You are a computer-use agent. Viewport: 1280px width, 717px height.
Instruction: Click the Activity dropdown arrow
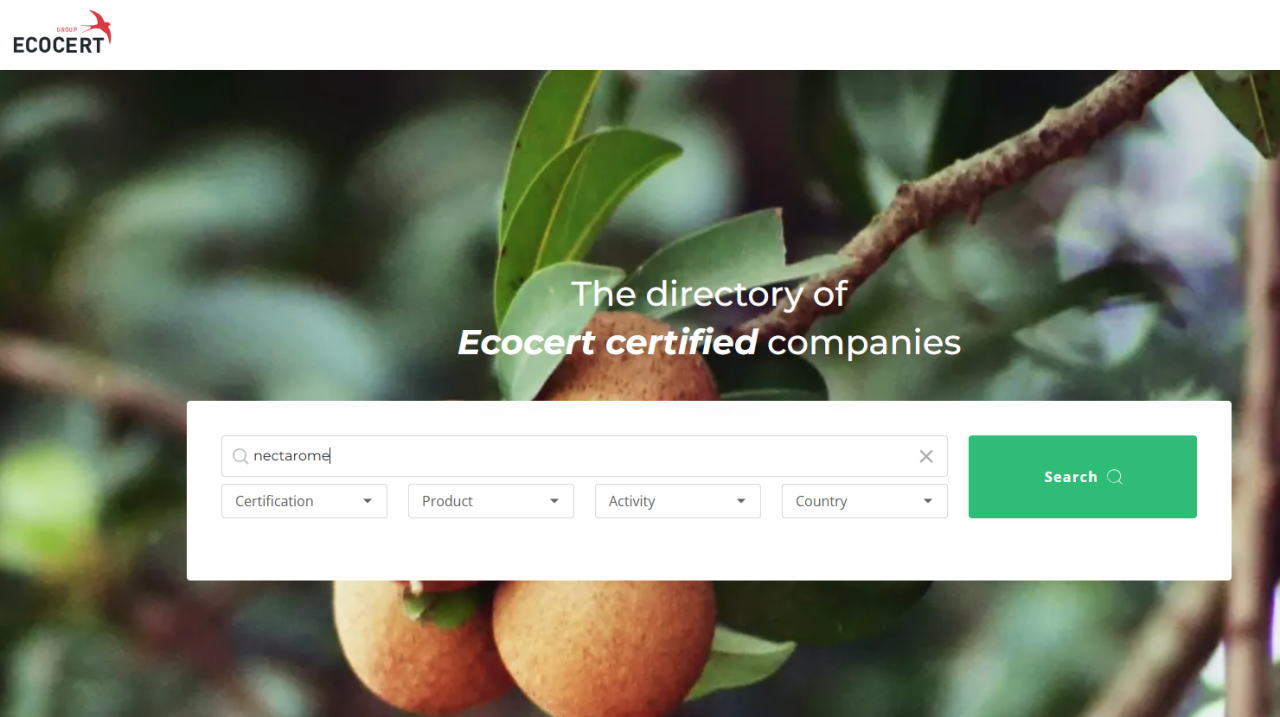[x=741, y=501]
